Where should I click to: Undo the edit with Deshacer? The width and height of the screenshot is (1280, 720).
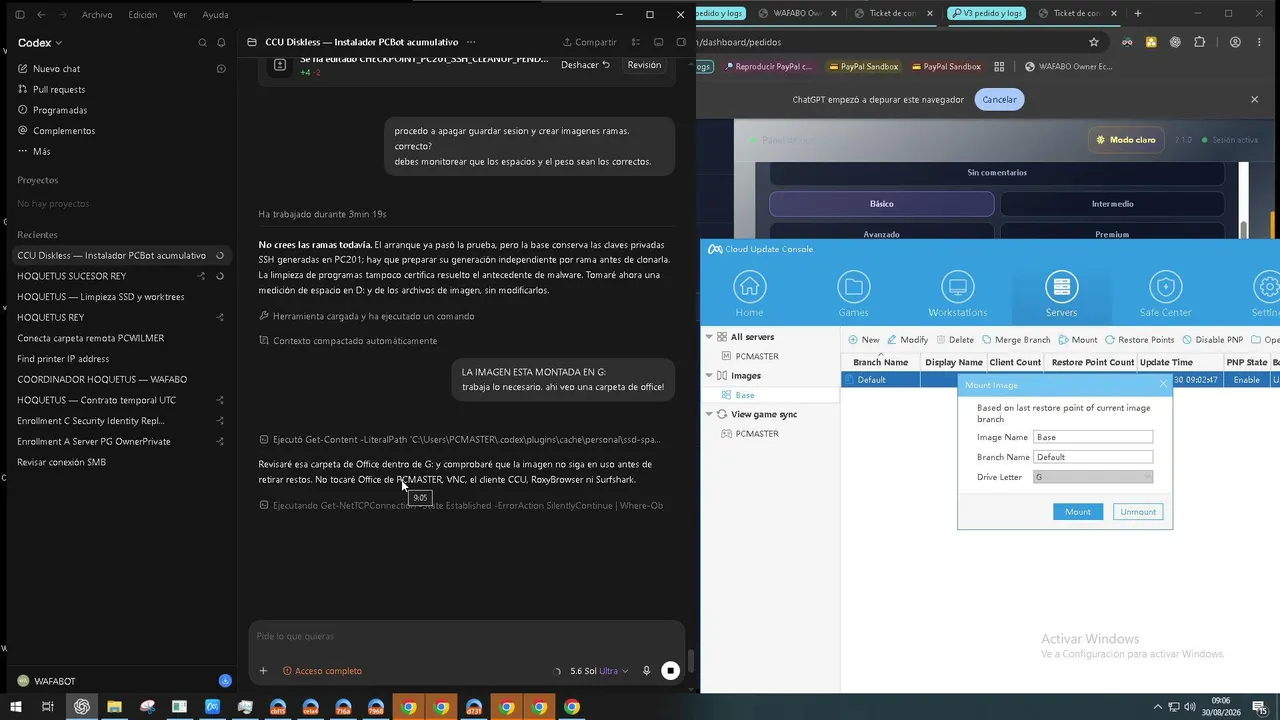click(x=586, y=65)
